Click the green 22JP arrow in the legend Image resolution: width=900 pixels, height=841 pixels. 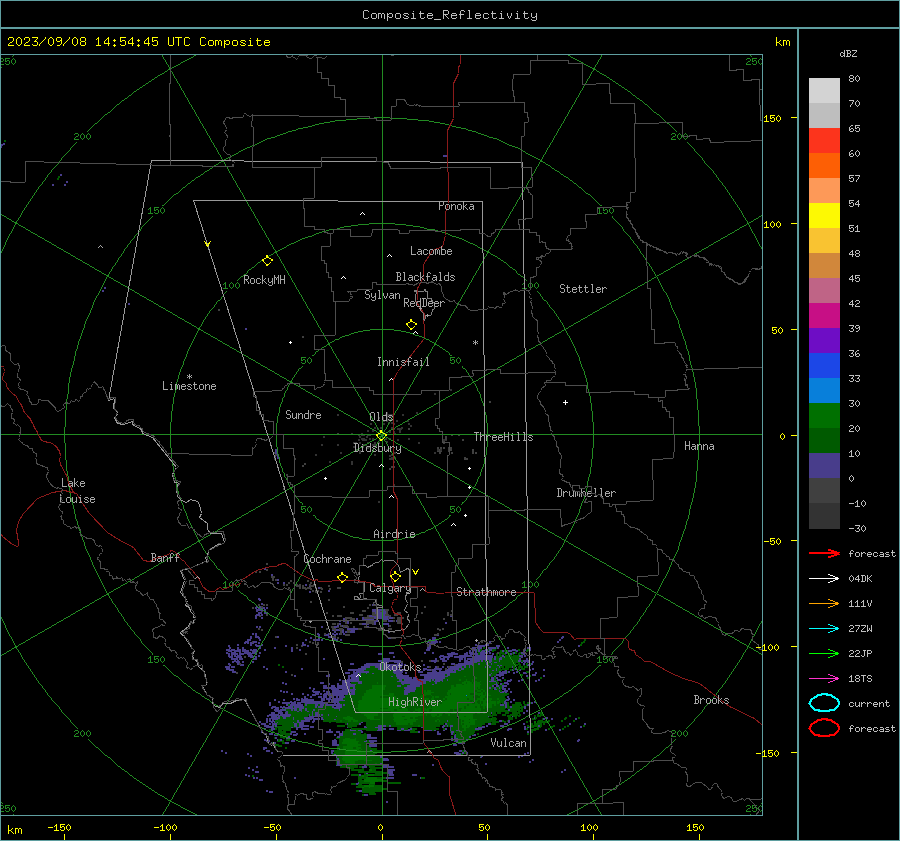point(824,653)
